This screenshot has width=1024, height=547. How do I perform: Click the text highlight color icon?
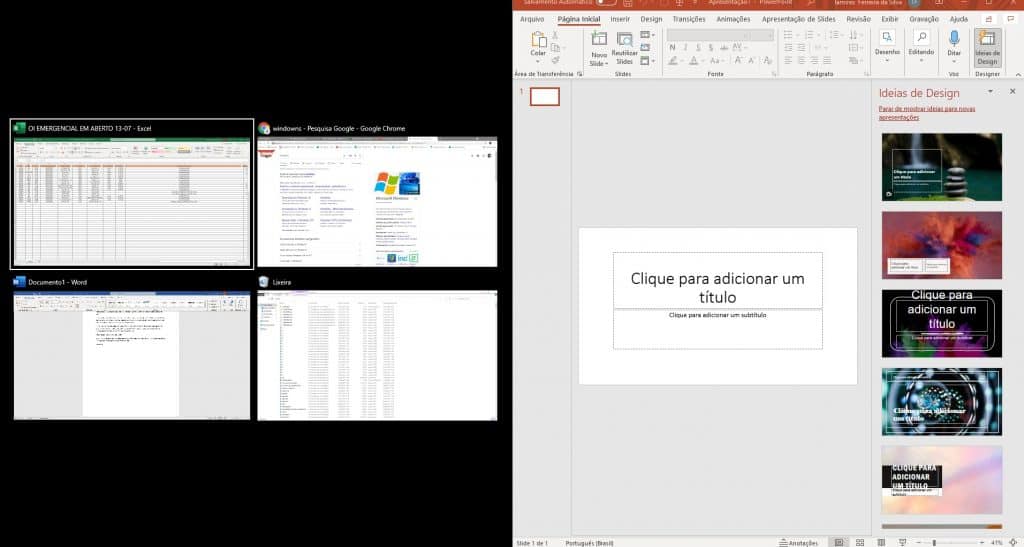[673, 61]
